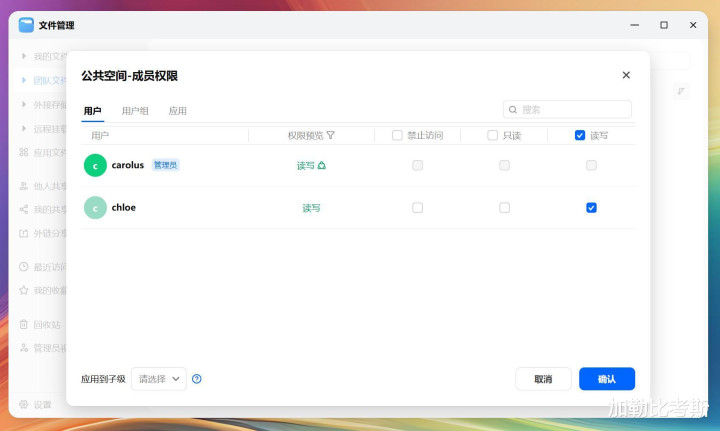Expand the 外接存储 sidebar arrow
Screen dimensions: 720x431
pyautogui.click(x=24, y=104)
